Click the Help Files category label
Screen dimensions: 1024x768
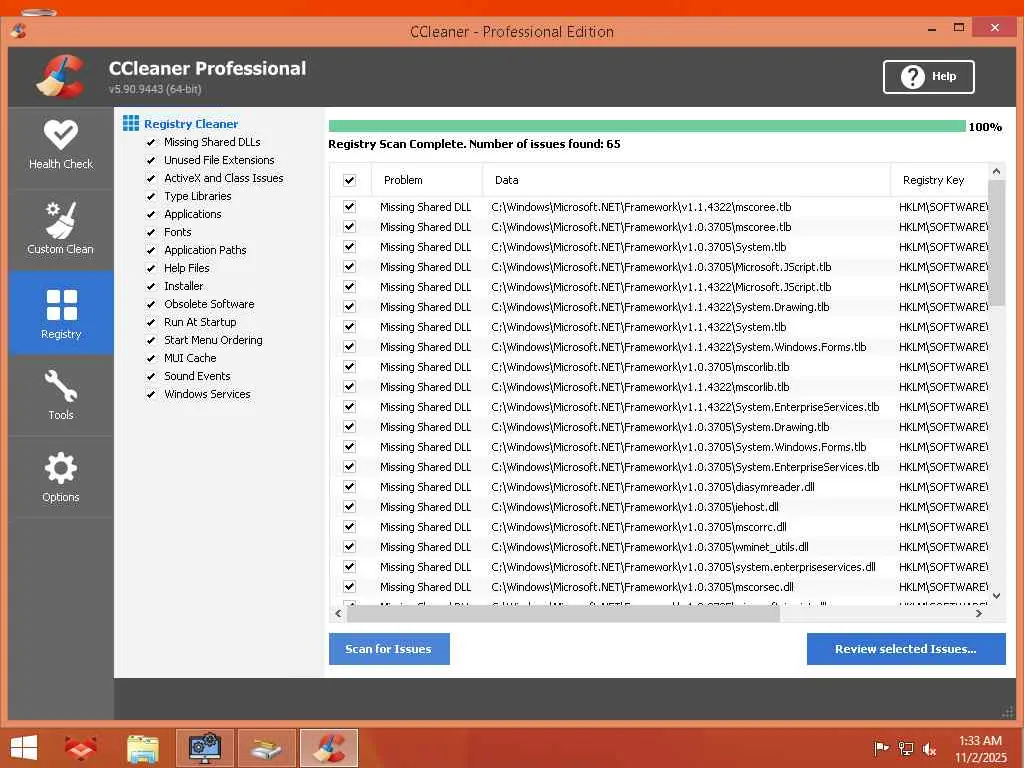click(187, 268)
